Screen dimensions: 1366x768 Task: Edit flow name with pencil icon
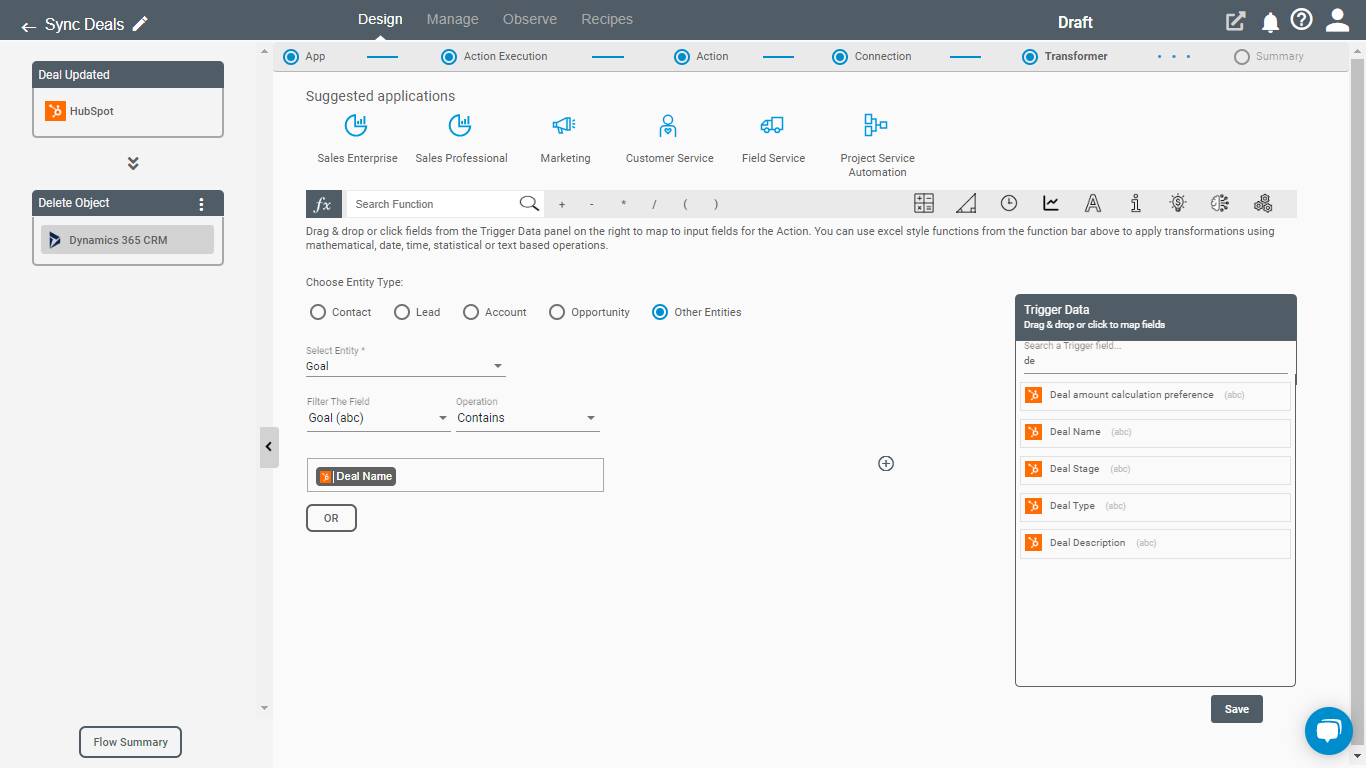pyautogui.click(x=141, y=23)
